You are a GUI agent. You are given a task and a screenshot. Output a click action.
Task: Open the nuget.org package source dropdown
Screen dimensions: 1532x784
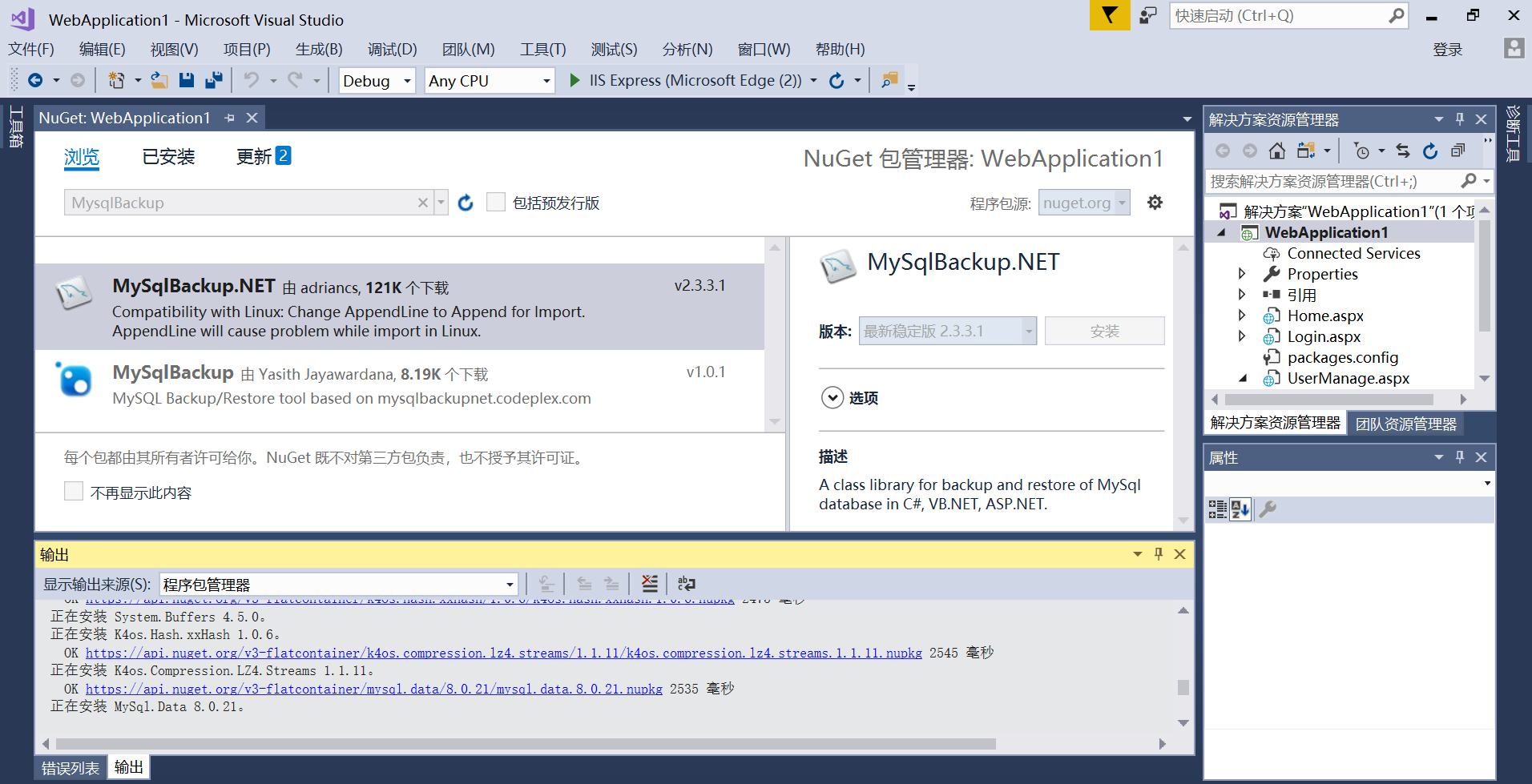click(x=1084, y=203)
